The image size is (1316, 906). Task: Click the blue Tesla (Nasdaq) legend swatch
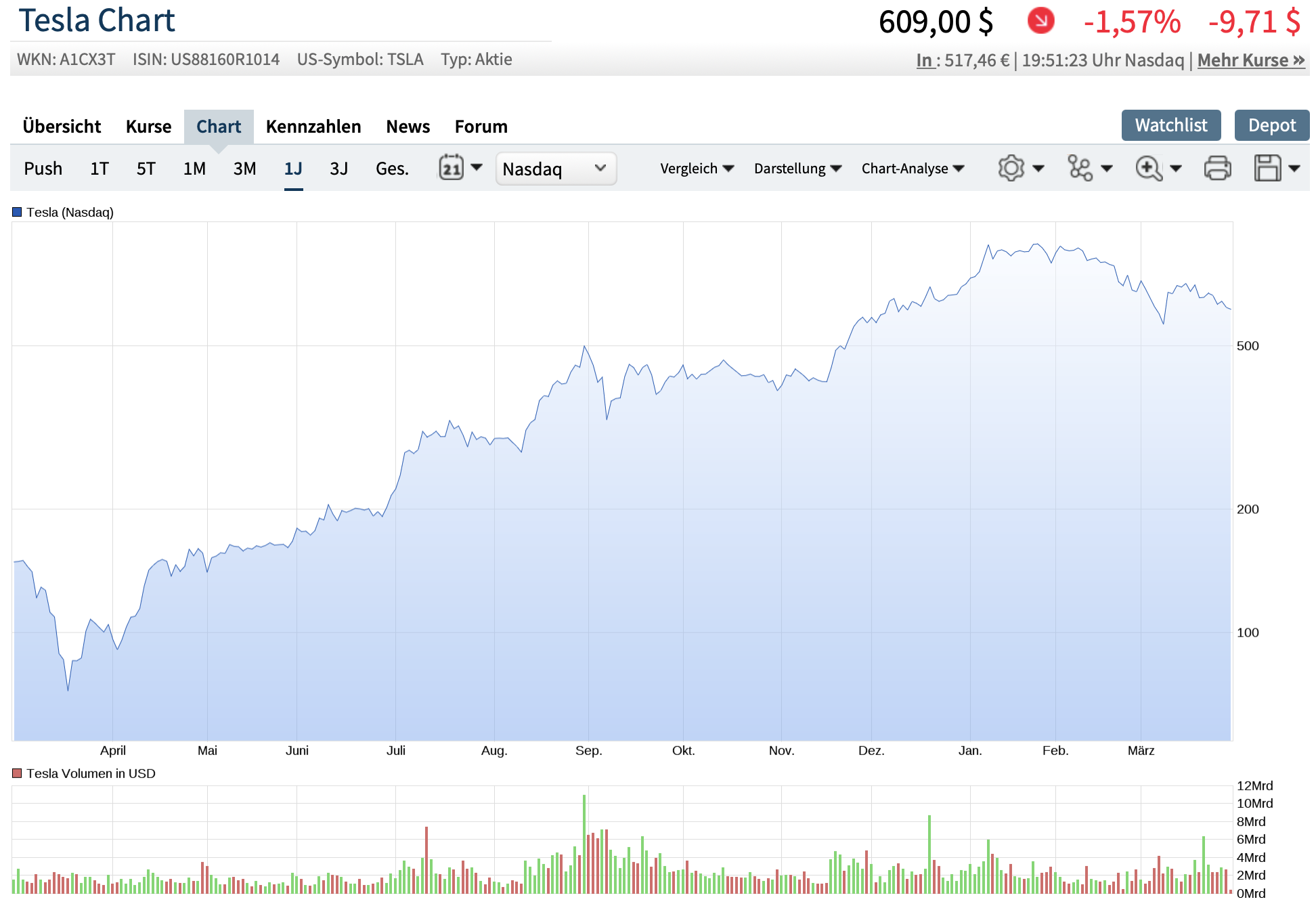coord(18,212)
